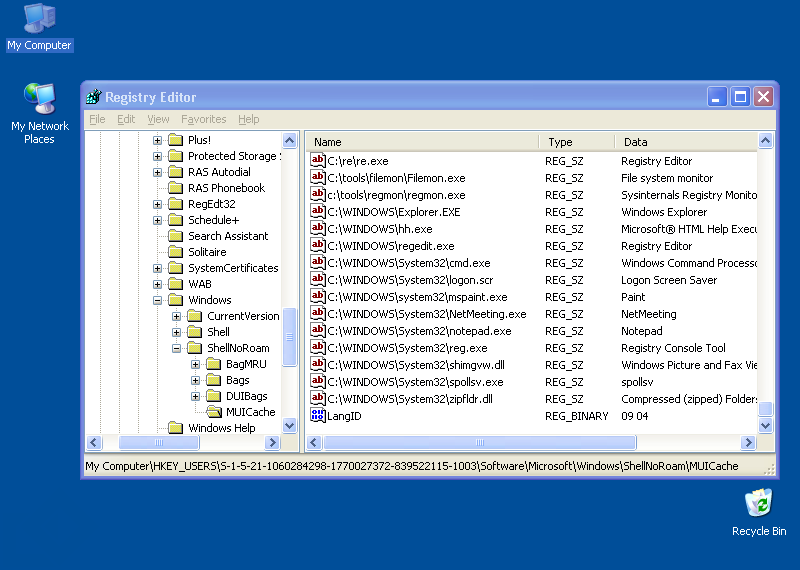The height and width of the screenshot is (570, 800).
Task: Expand the SystemCertificates key
Action: [x=157, y=268]
